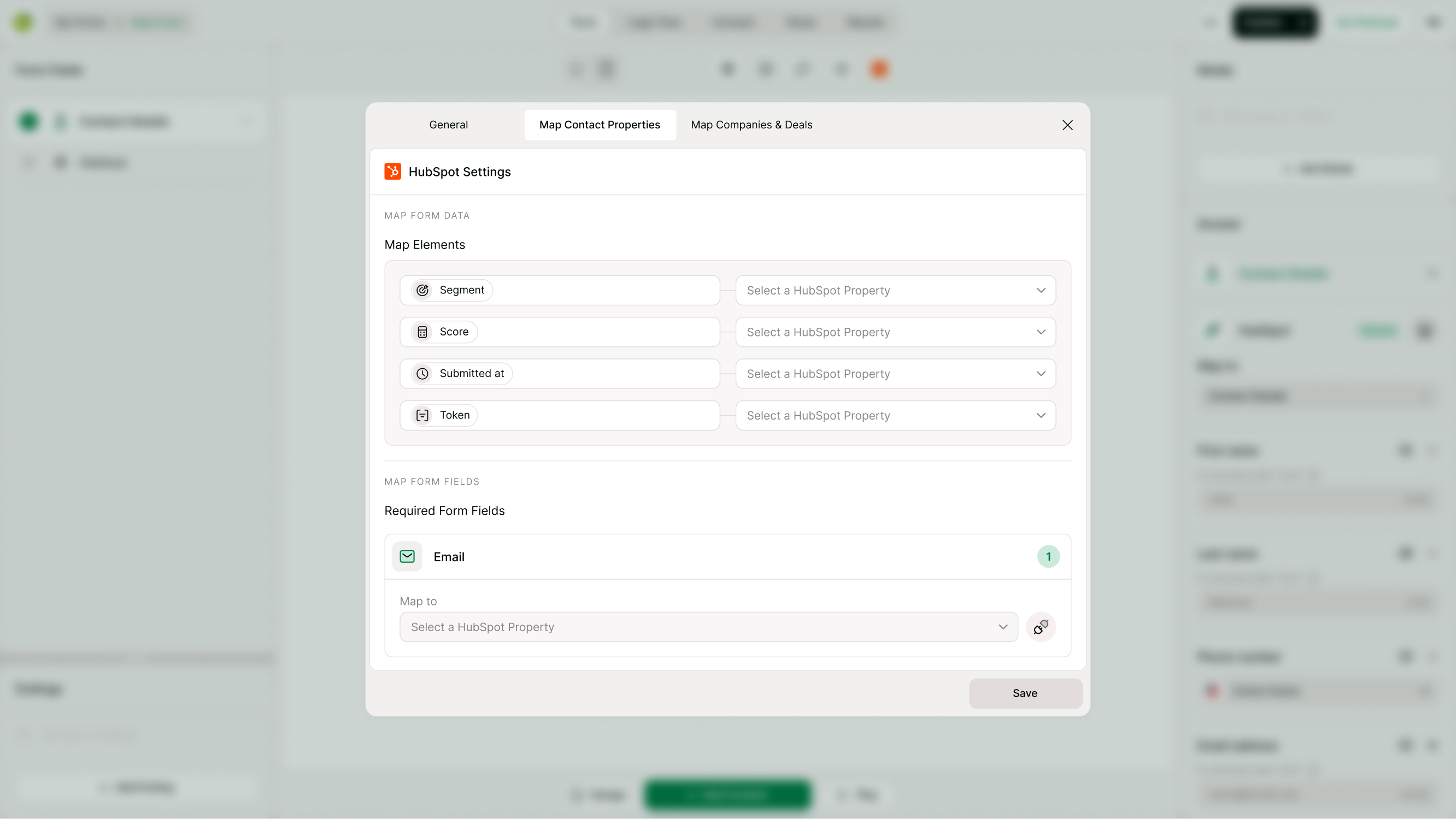
Task: Open the Map Companies & Deals tab
Action: pyautogui.click(x=751, y=125)
